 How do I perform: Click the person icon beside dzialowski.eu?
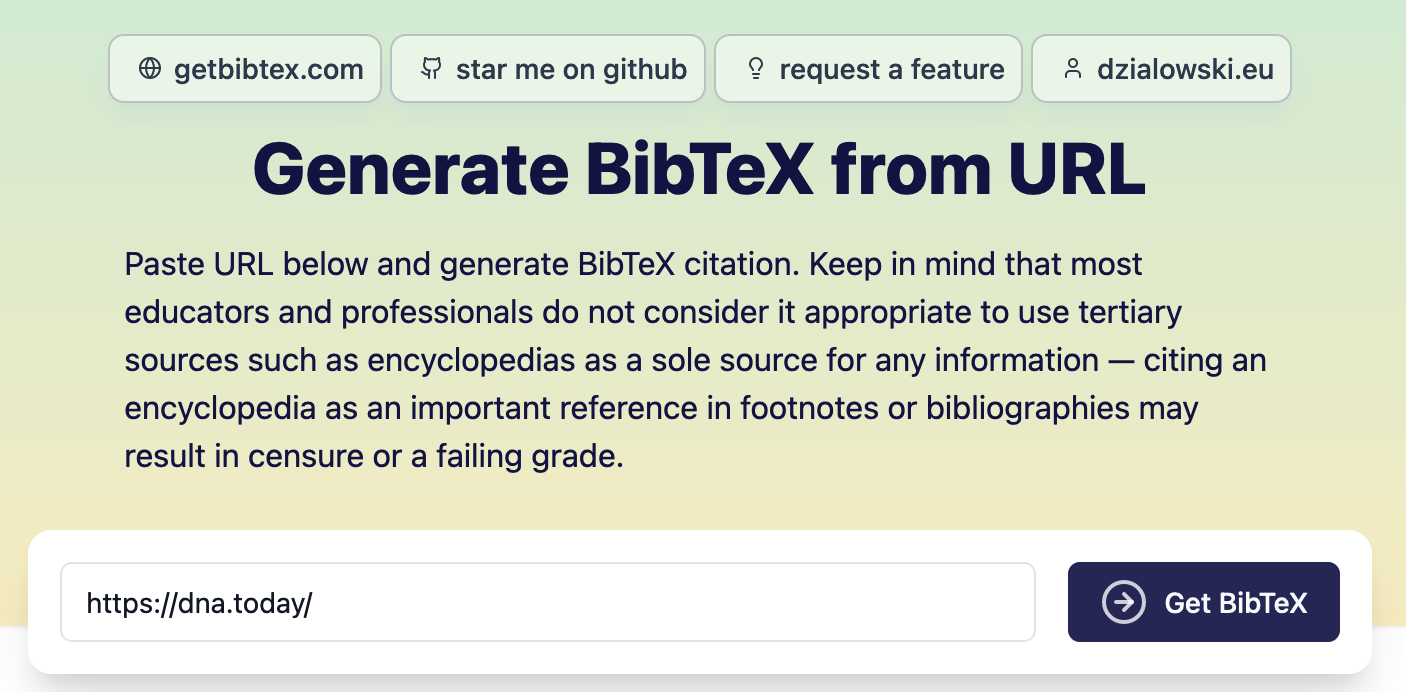coord(1073,69)
